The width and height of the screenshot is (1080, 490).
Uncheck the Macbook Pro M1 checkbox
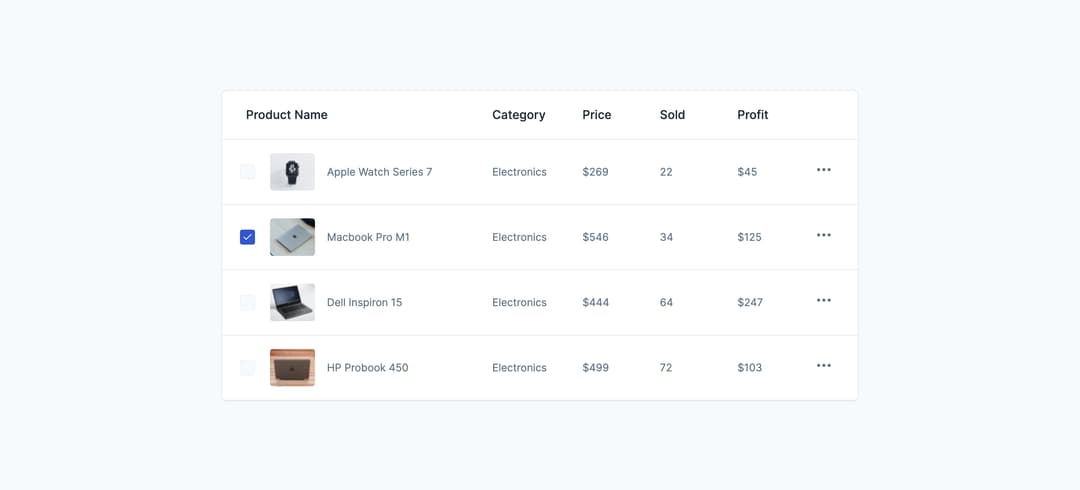248,237
